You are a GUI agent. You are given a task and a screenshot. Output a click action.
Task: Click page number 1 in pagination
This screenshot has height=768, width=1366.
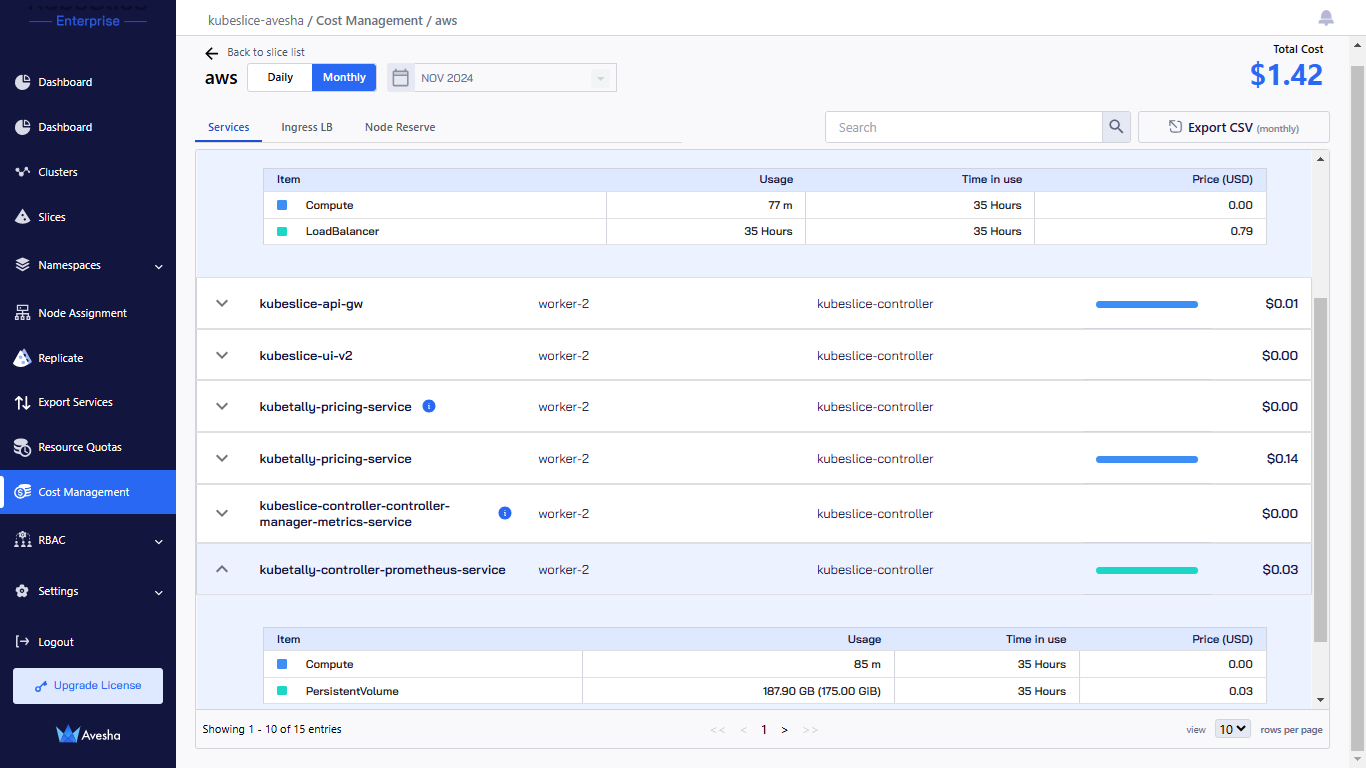pos(764,730)
